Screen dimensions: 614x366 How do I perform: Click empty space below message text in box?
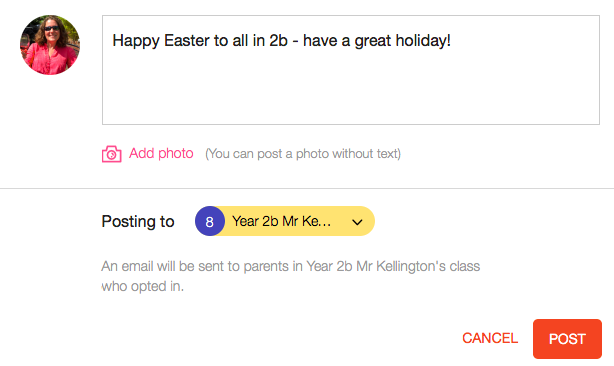[x=351, y=90]
